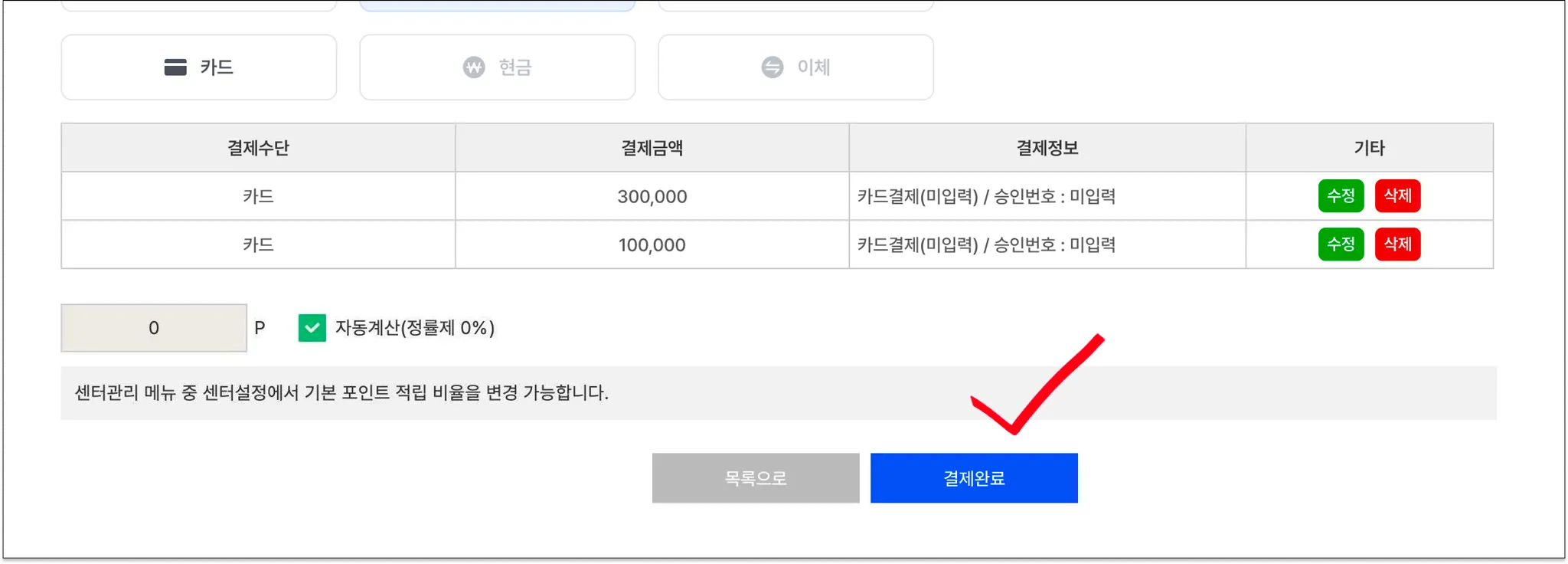Click the 결제정보 column header
1568x564 pixels.
tap(1047, 148)
